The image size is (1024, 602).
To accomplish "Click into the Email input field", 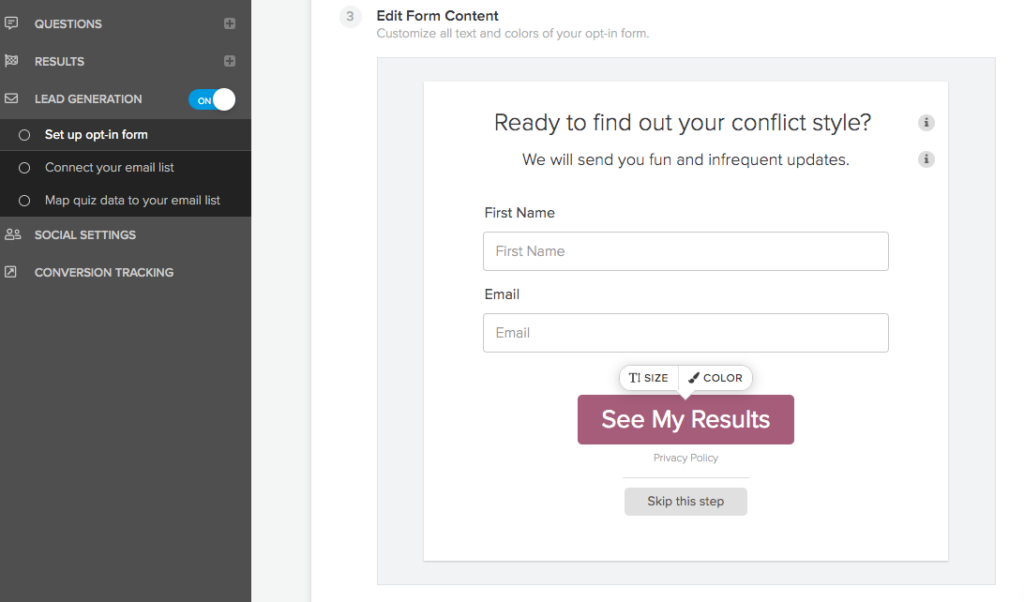I will [685, 333].
